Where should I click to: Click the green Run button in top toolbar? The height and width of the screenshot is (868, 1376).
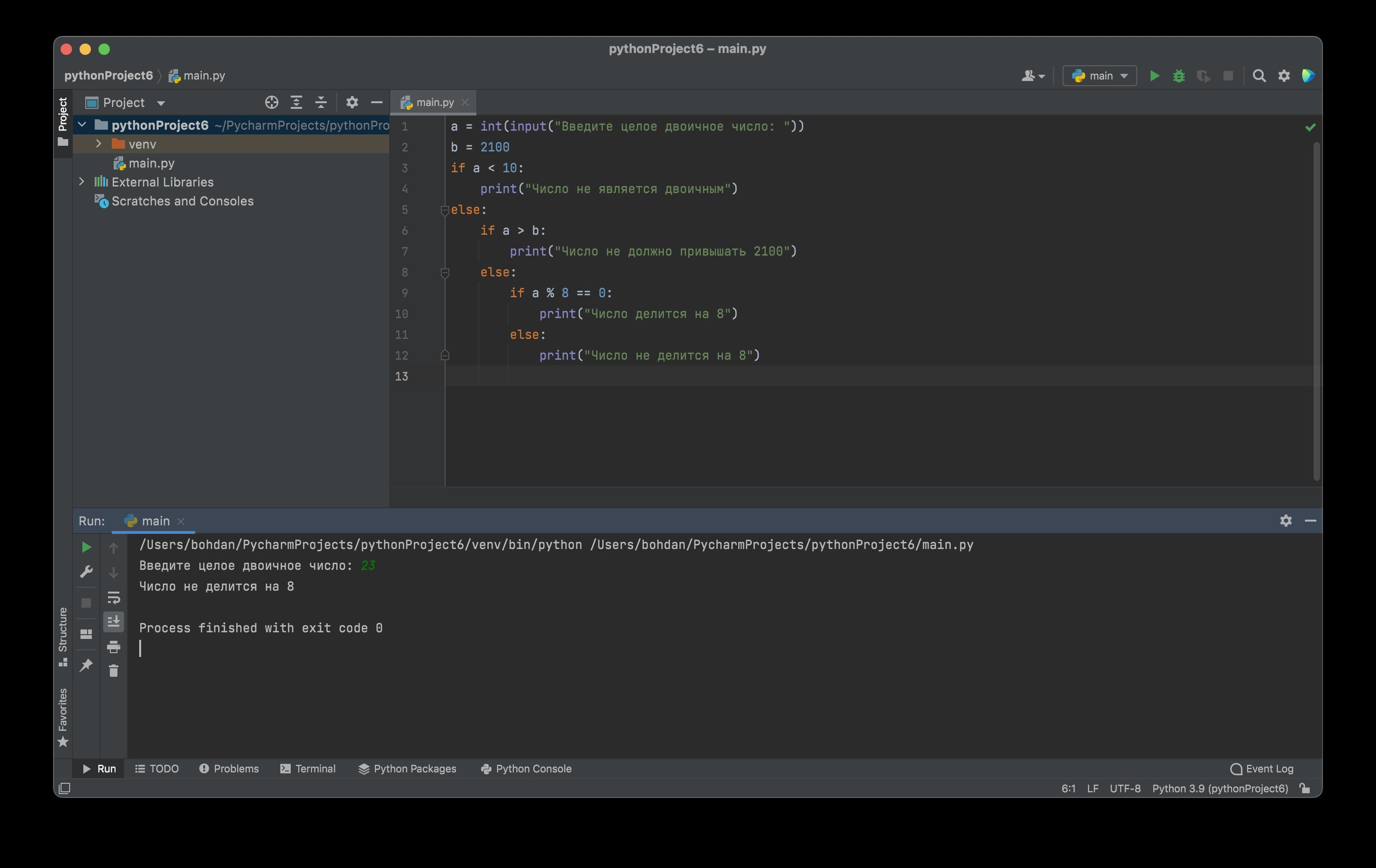coord(1154,76)
